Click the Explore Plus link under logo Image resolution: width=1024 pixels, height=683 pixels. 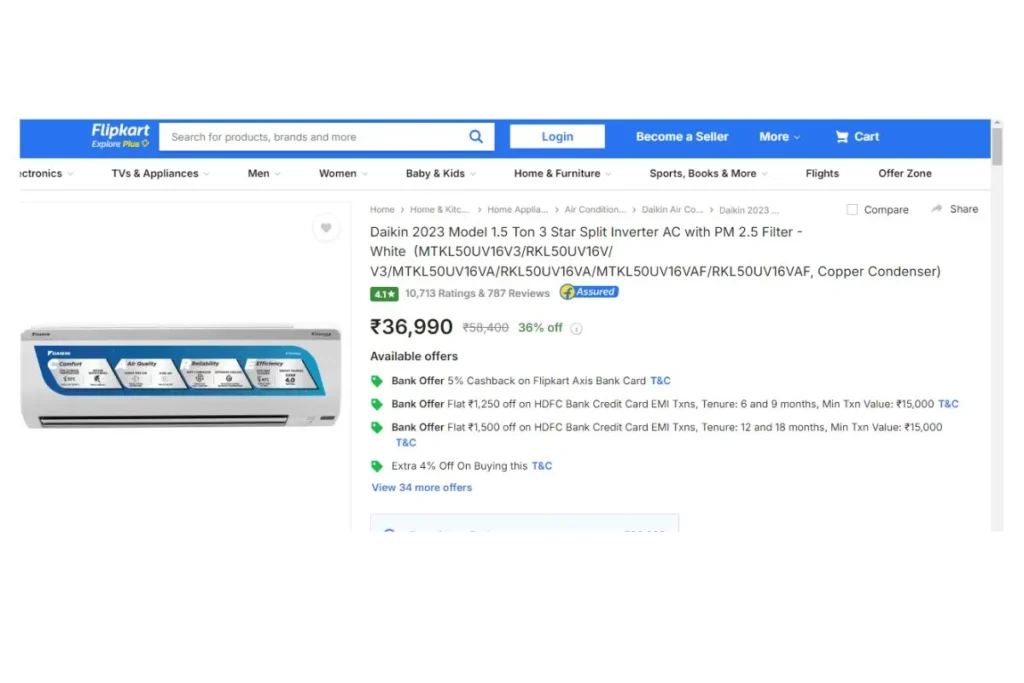click(120, 144)
